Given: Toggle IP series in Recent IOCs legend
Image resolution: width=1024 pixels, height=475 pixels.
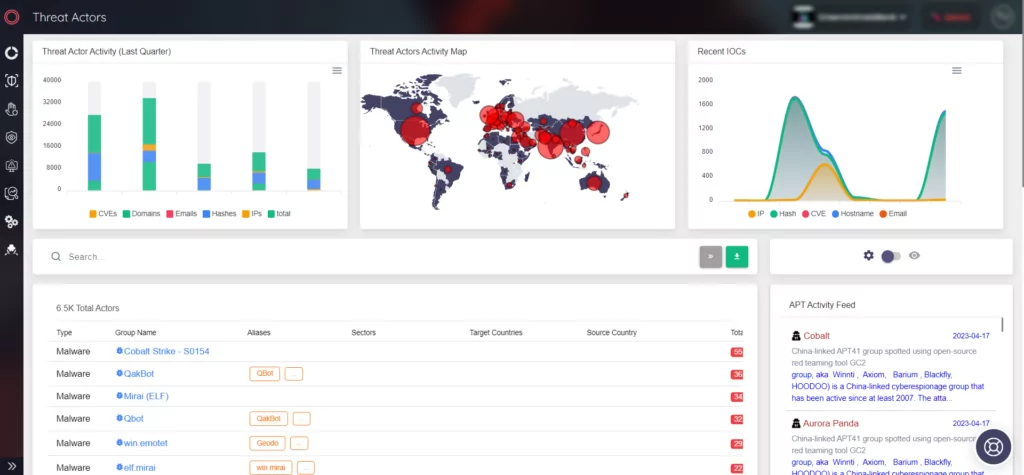Looking at the screenshot, I should pyautogui.click(x=756, y=214).
